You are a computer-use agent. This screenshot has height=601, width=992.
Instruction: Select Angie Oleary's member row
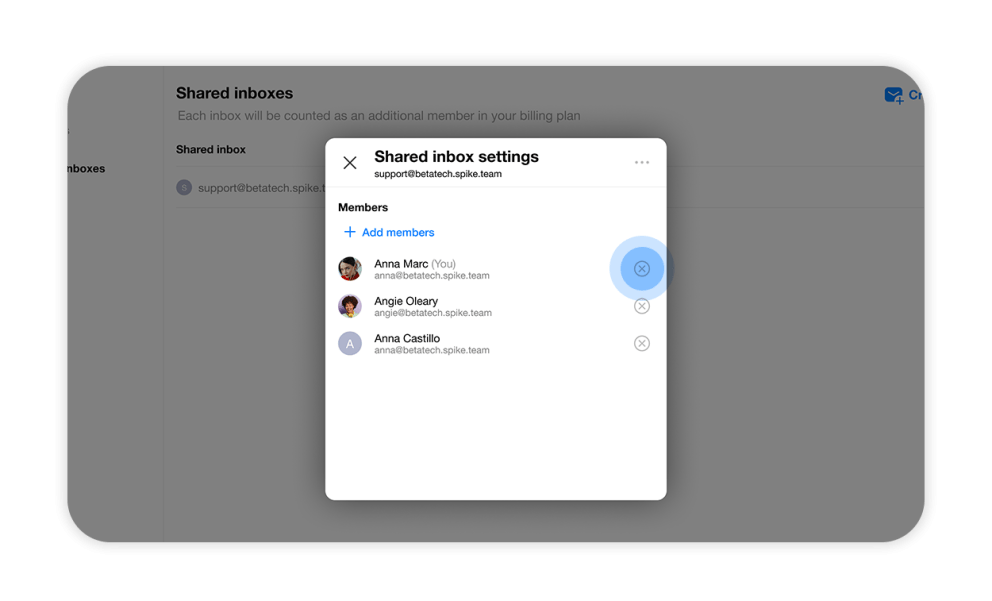[450, 305]
